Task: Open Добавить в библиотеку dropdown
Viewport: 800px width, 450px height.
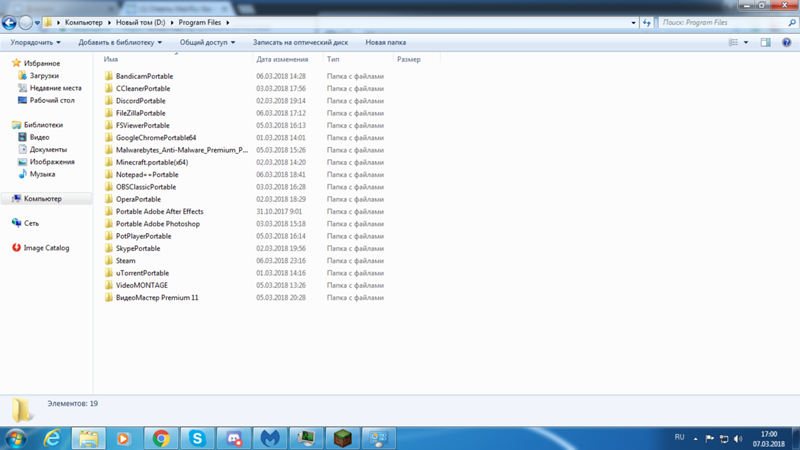Action: (x=120, y=42)
